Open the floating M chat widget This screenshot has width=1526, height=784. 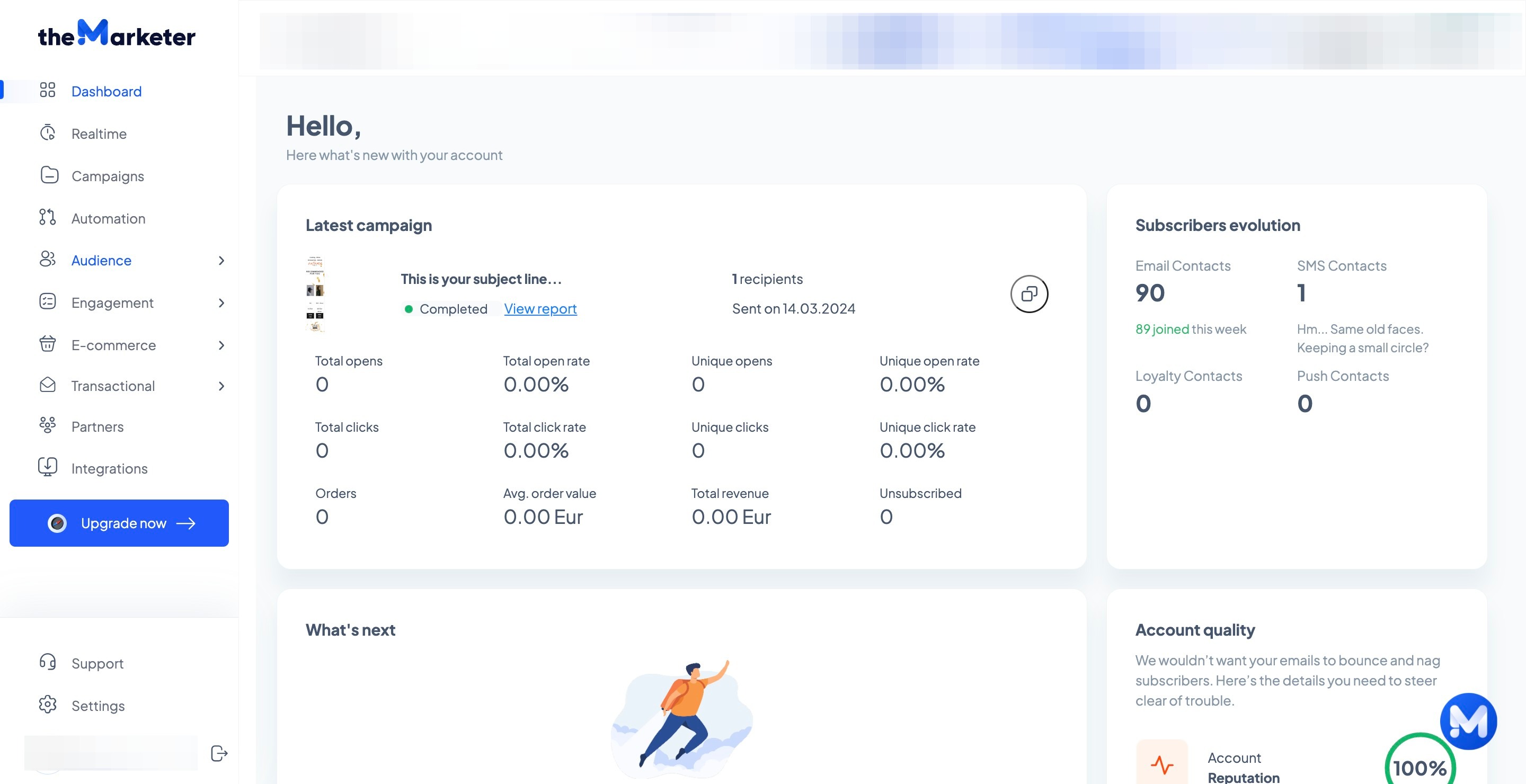(1468, 720)
